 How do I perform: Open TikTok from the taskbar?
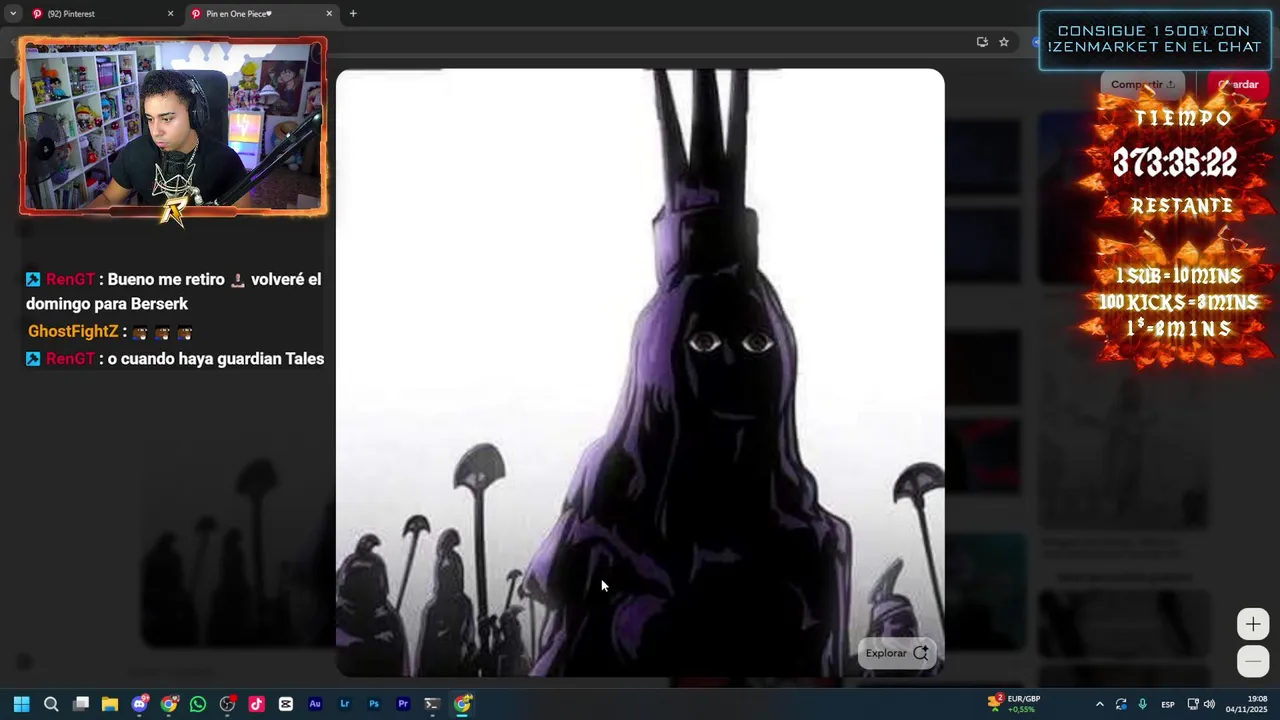pos(257,704)
